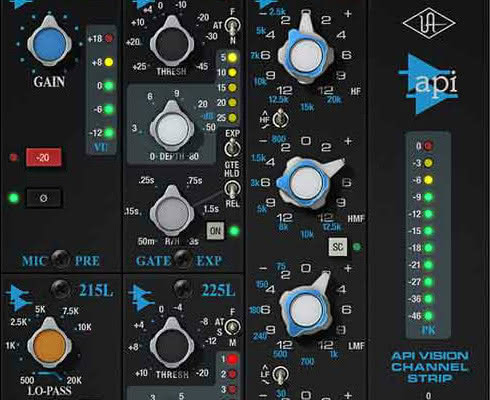Viewport: 490px width, 400px height.
Task: Click the MIC PRE section screw
Action: pos(61,259)
